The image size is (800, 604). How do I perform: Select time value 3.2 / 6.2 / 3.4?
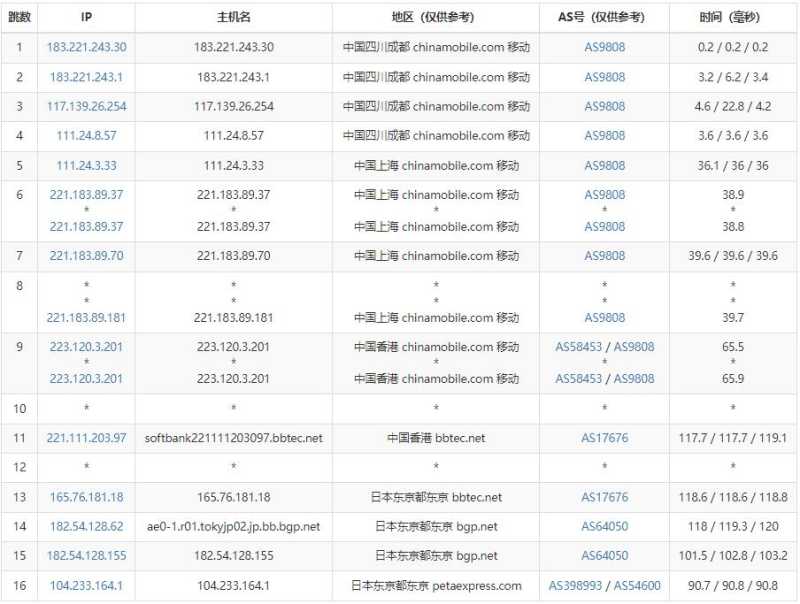coord(733,77)
